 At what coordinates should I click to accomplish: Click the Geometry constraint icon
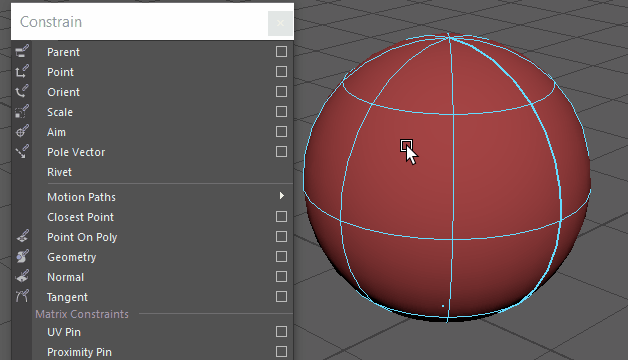point(22,257)
